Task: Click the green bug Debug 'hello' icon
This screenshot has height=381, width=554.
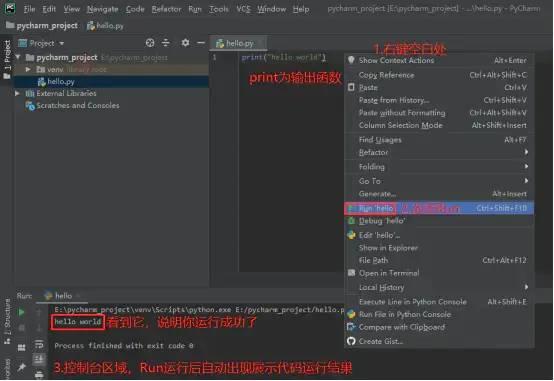Action: (351, 221)
